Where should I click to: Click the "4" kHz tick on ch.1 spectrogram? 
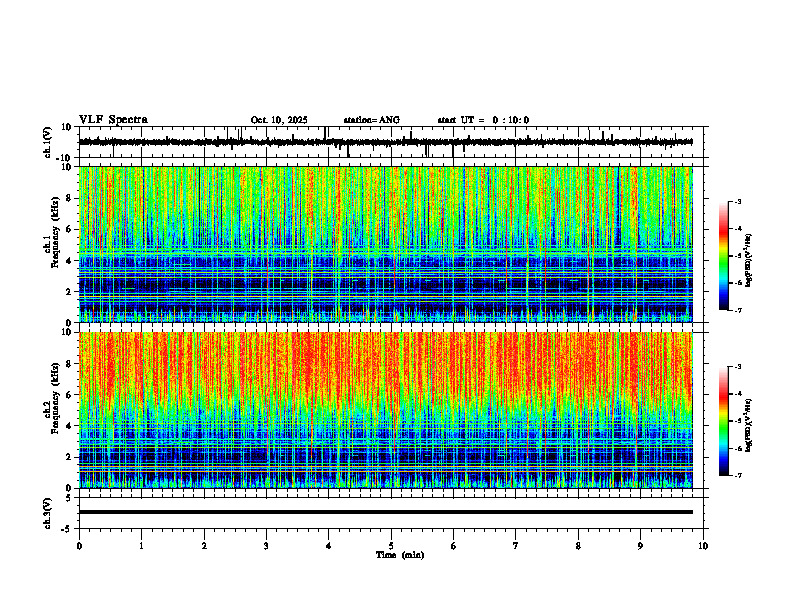(70, 261)
